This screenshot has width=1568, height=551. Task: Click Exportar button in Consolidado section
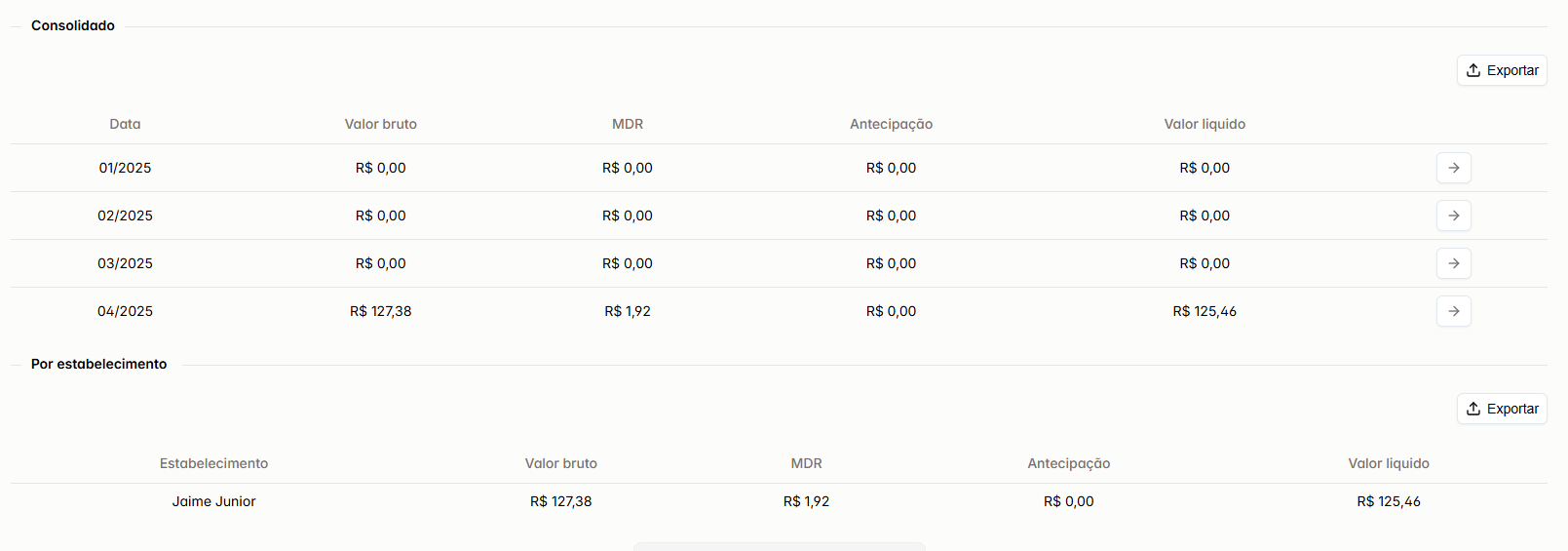click(x=1502, y=70)
